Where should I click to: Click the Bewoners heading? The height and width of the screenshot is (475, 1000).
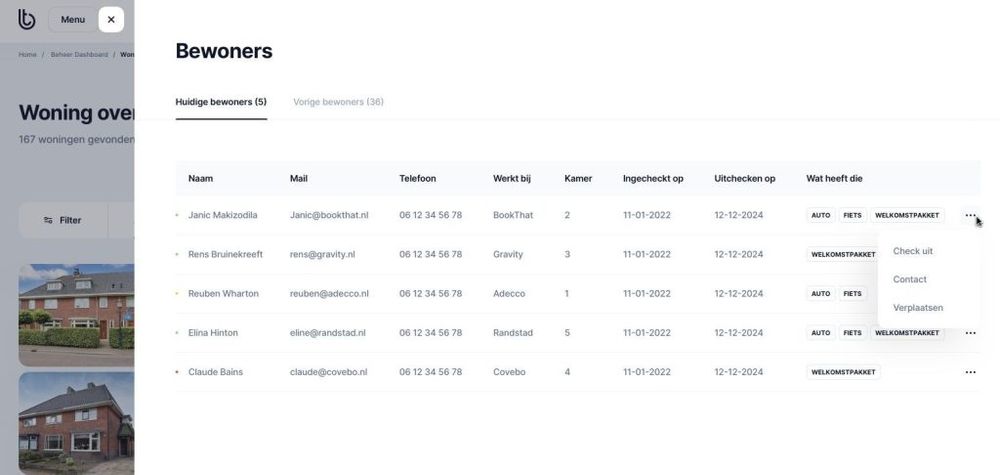click(224, 51)
